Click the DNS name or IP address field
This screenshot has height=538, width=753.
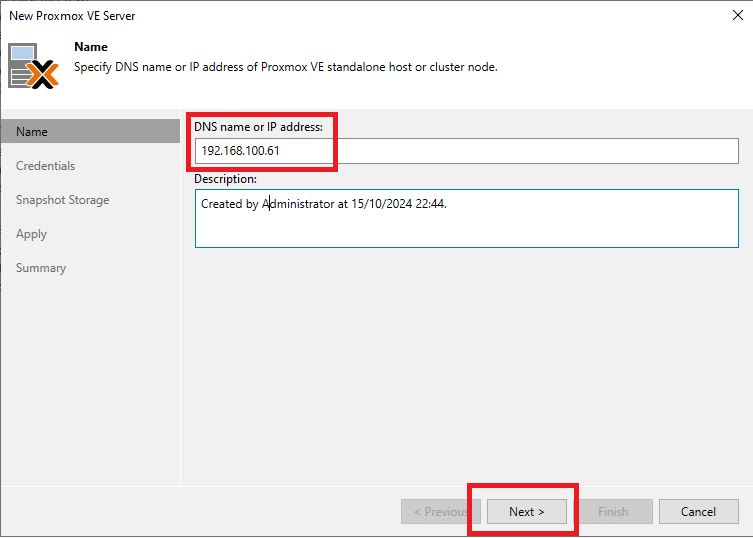click(466, 151)
